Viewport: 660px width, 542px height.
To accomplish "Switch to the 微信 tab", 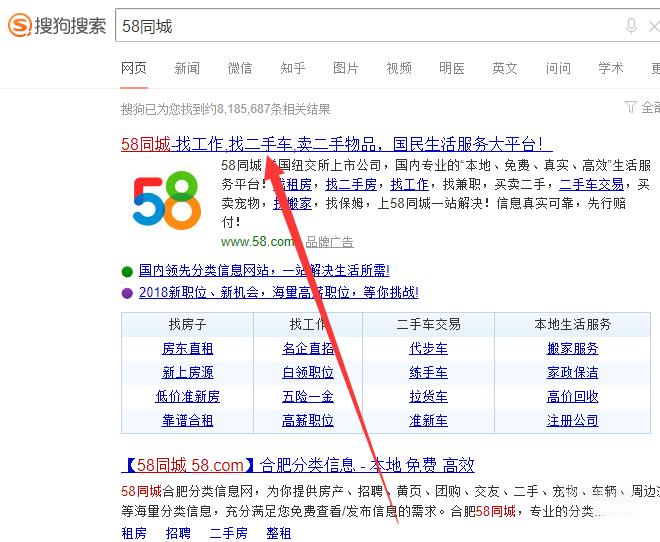I will [x=240, y=68].
